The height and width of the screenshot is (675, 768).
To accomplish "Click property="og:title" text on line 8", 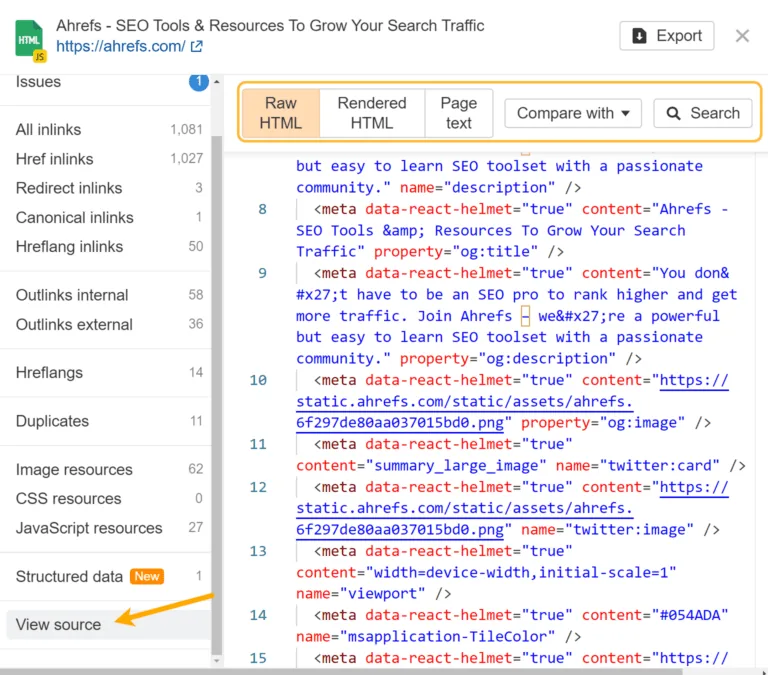I will pyautogui.click(x=456, y=252).
